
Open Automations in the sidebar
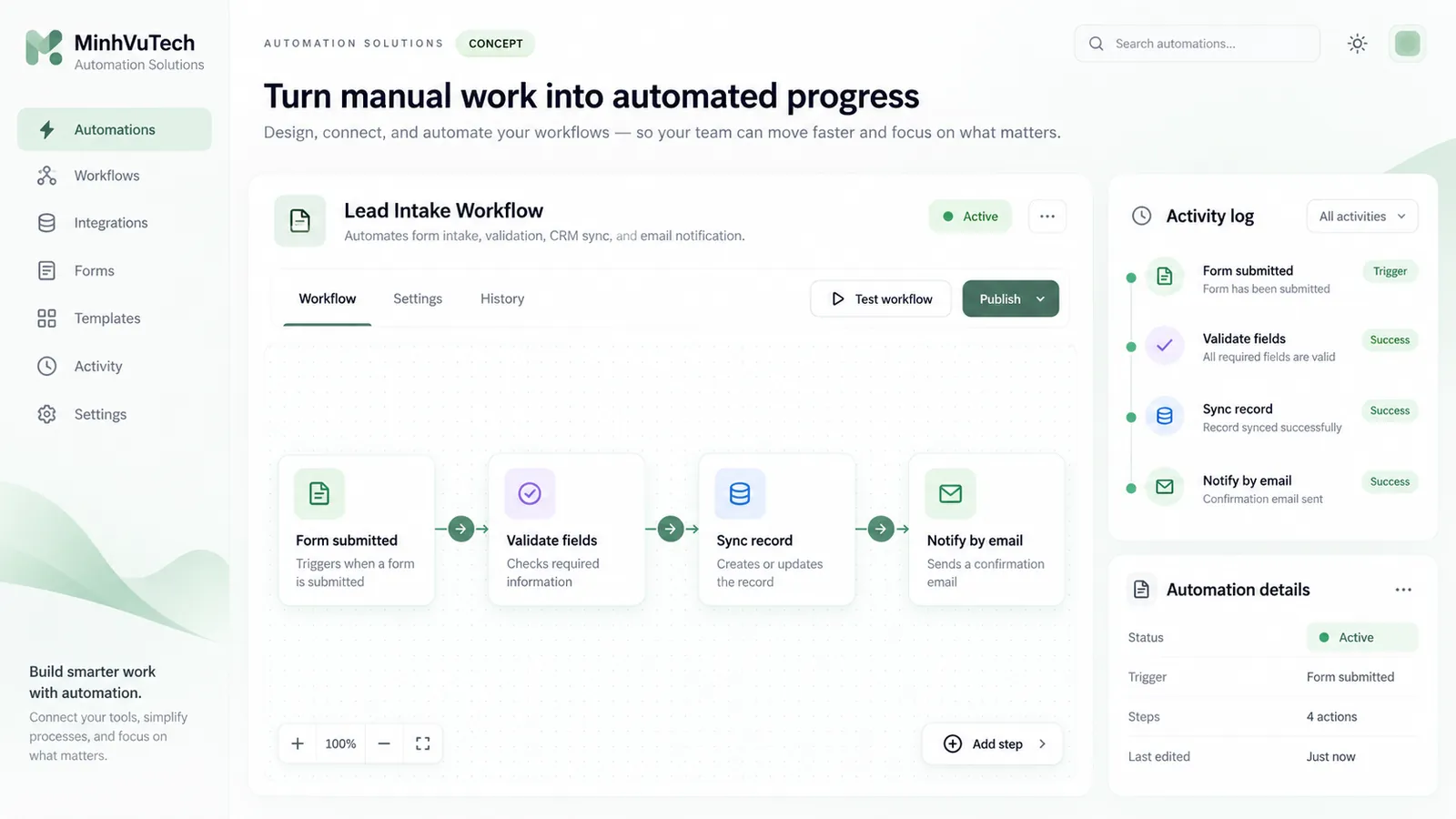pyautogui.click(x=115, y=129)
